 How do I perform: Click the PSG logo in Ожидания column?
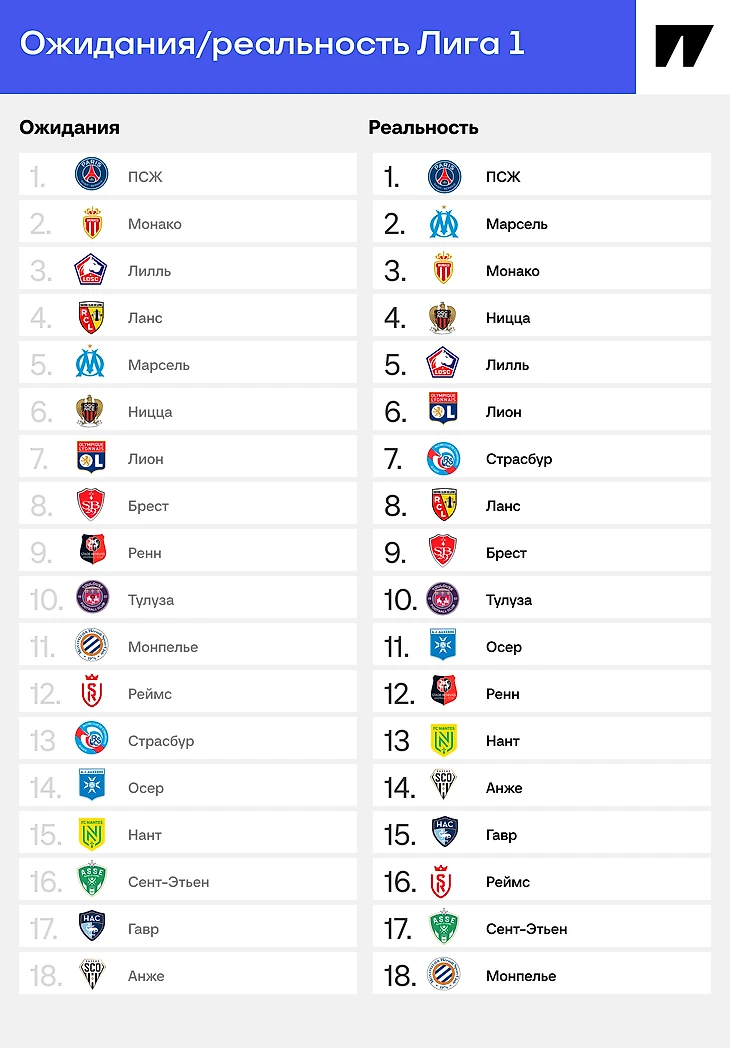pyautogui.click(x=92, y=176)
